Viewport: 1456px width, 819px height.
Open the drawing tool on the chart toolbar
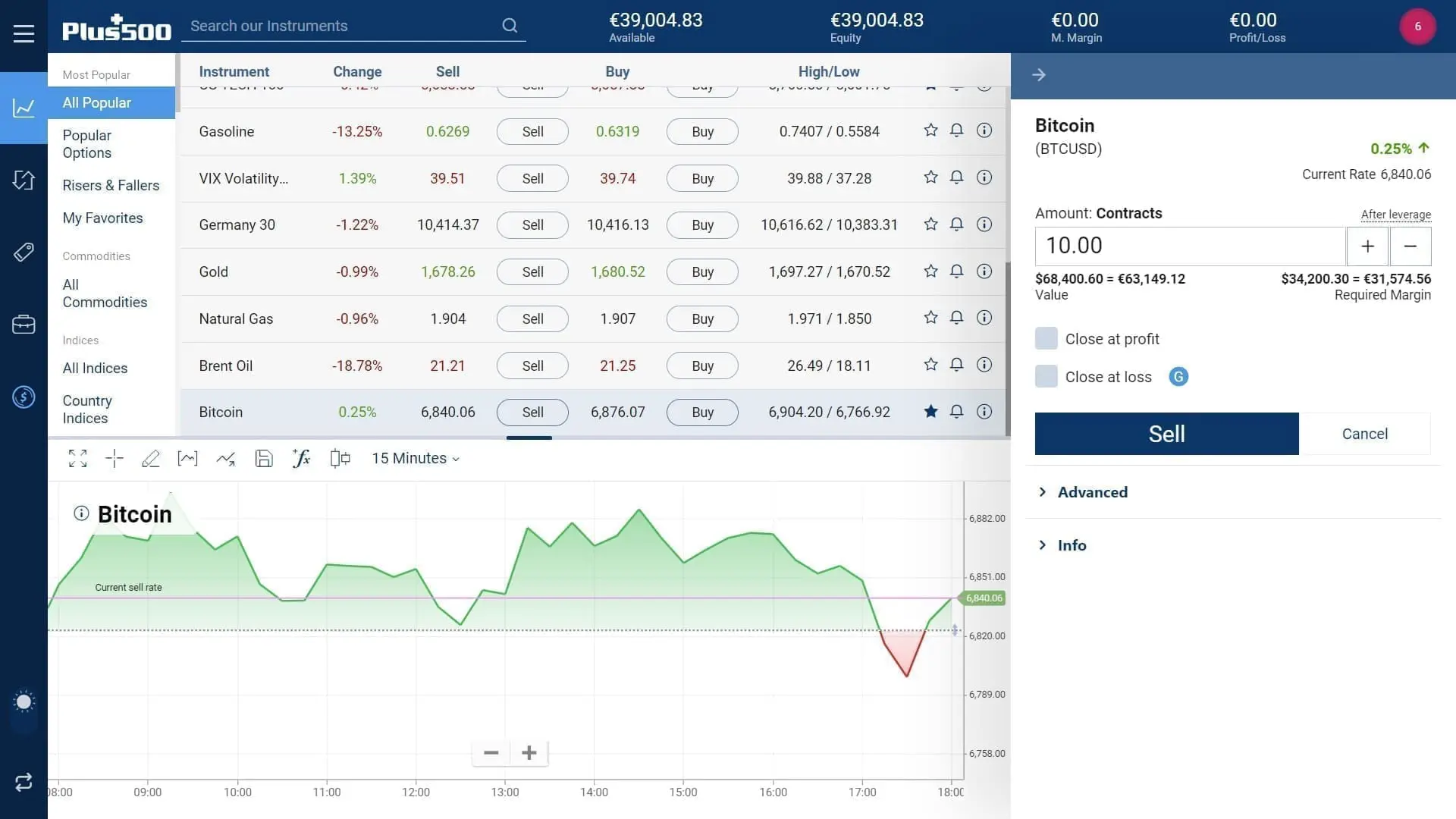click(x=151, y=458)
